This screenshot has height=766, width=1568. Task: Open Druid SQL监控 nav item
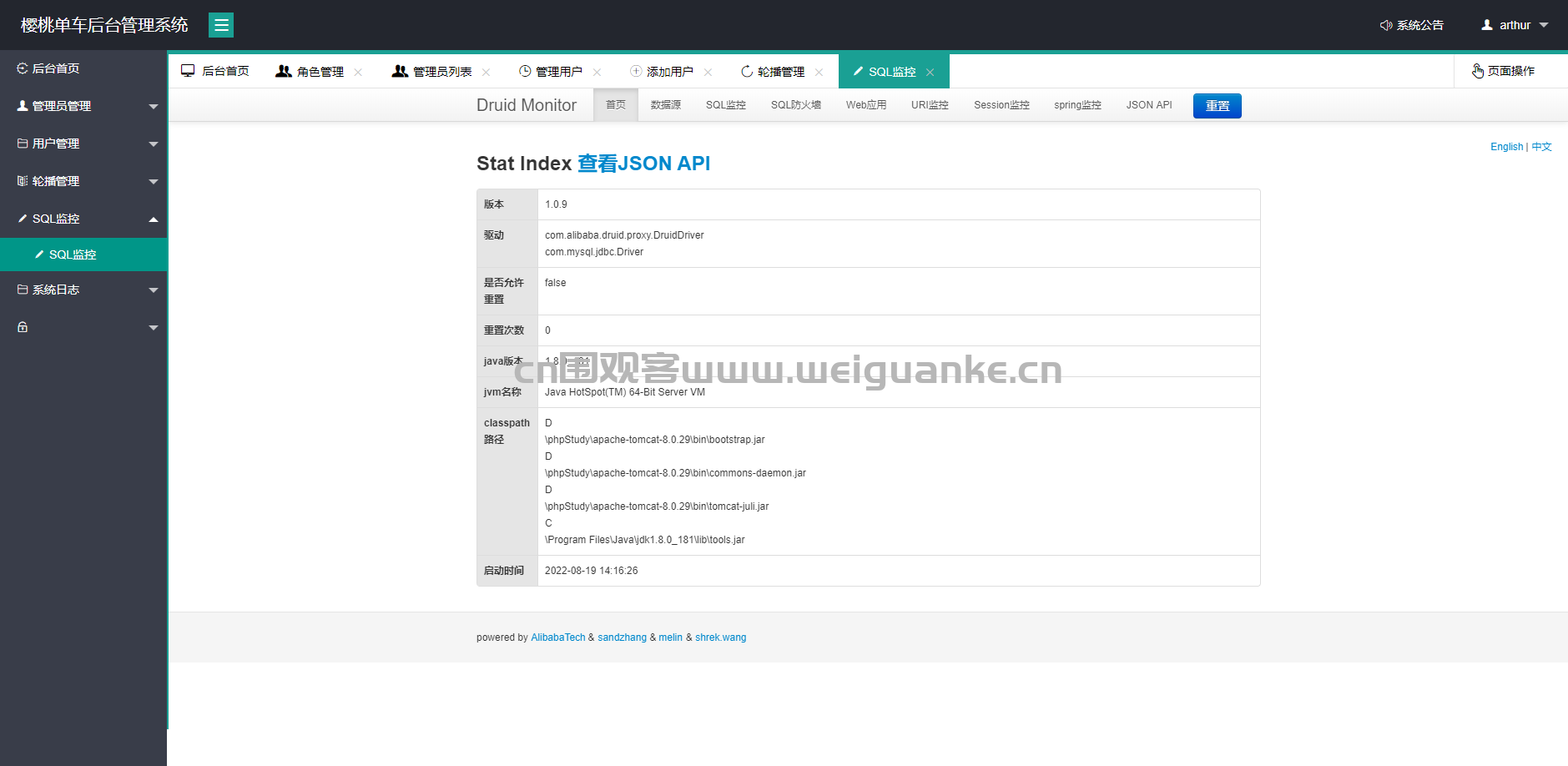coord(726,105)
